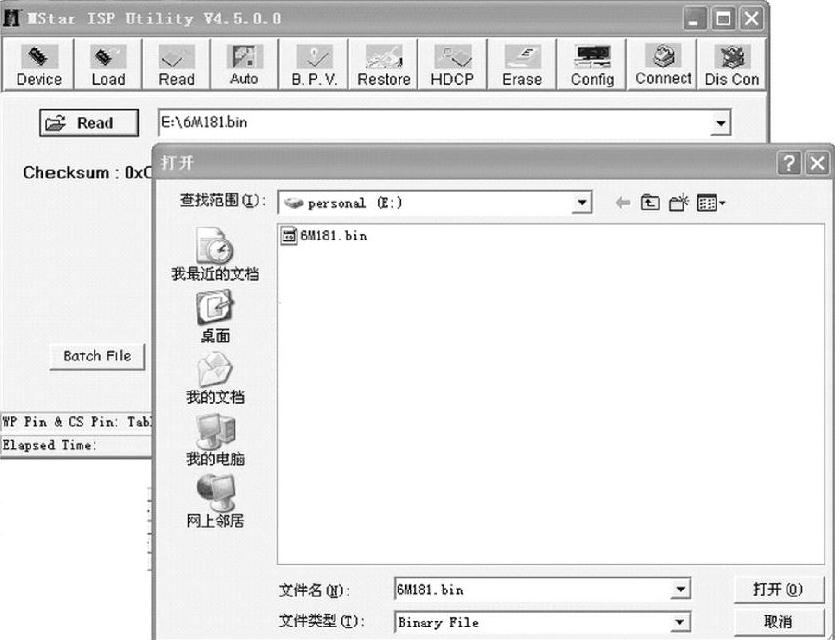The image size is (835, 640).
Task: Open 网上邻居 in the places bar
Action: (215, 502)
